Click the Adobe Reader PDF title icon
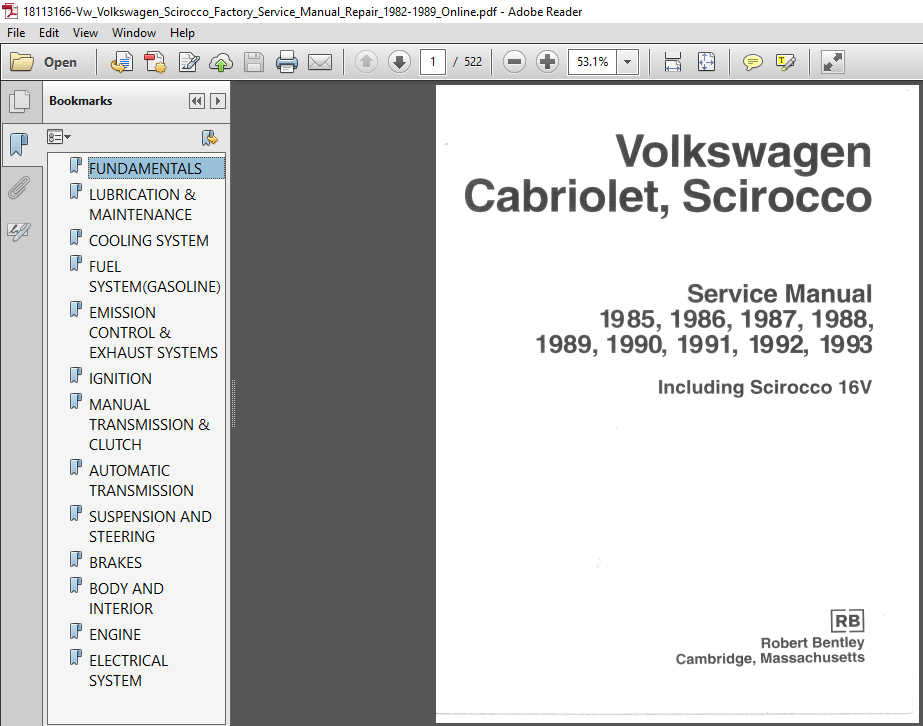 pos(10,11)
